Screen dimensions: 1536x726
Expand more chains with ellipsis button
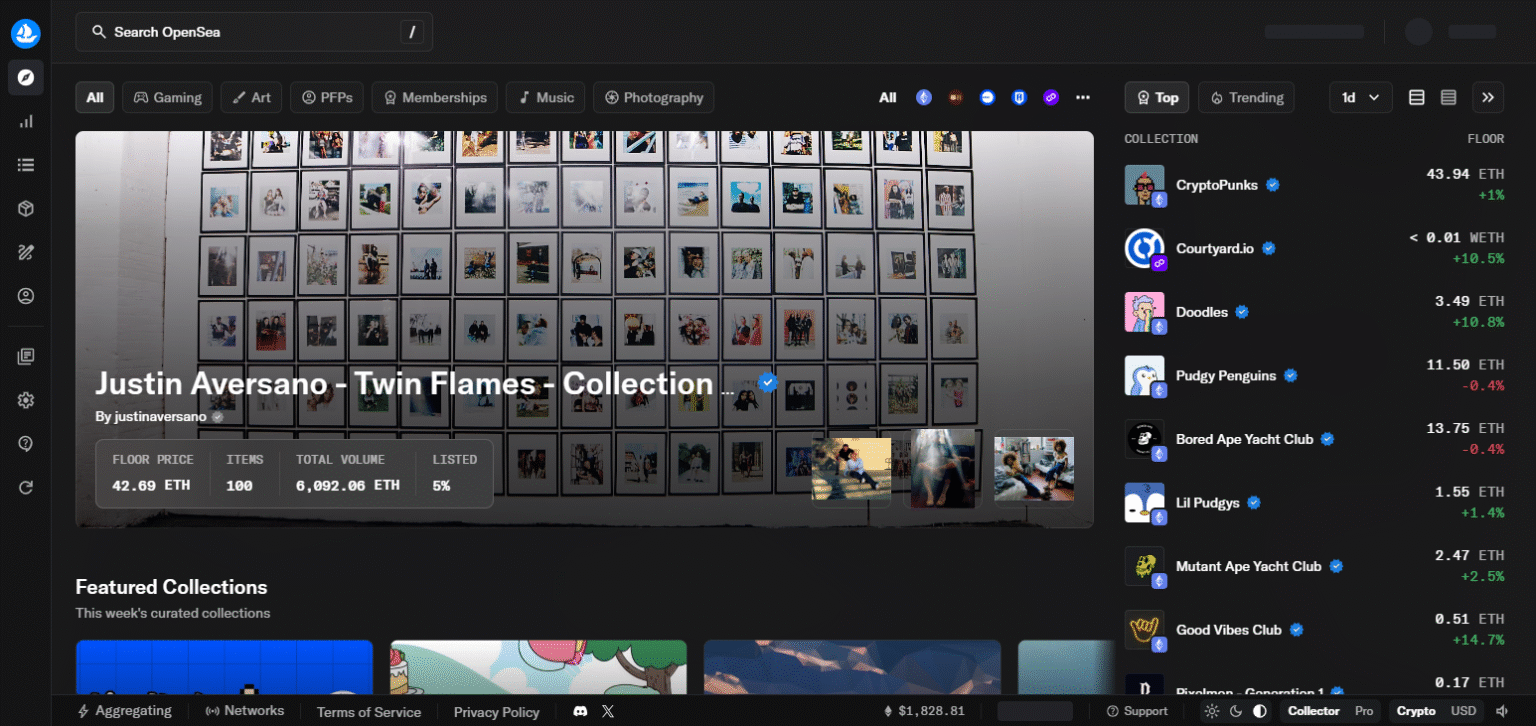[x=1082, y=97]
